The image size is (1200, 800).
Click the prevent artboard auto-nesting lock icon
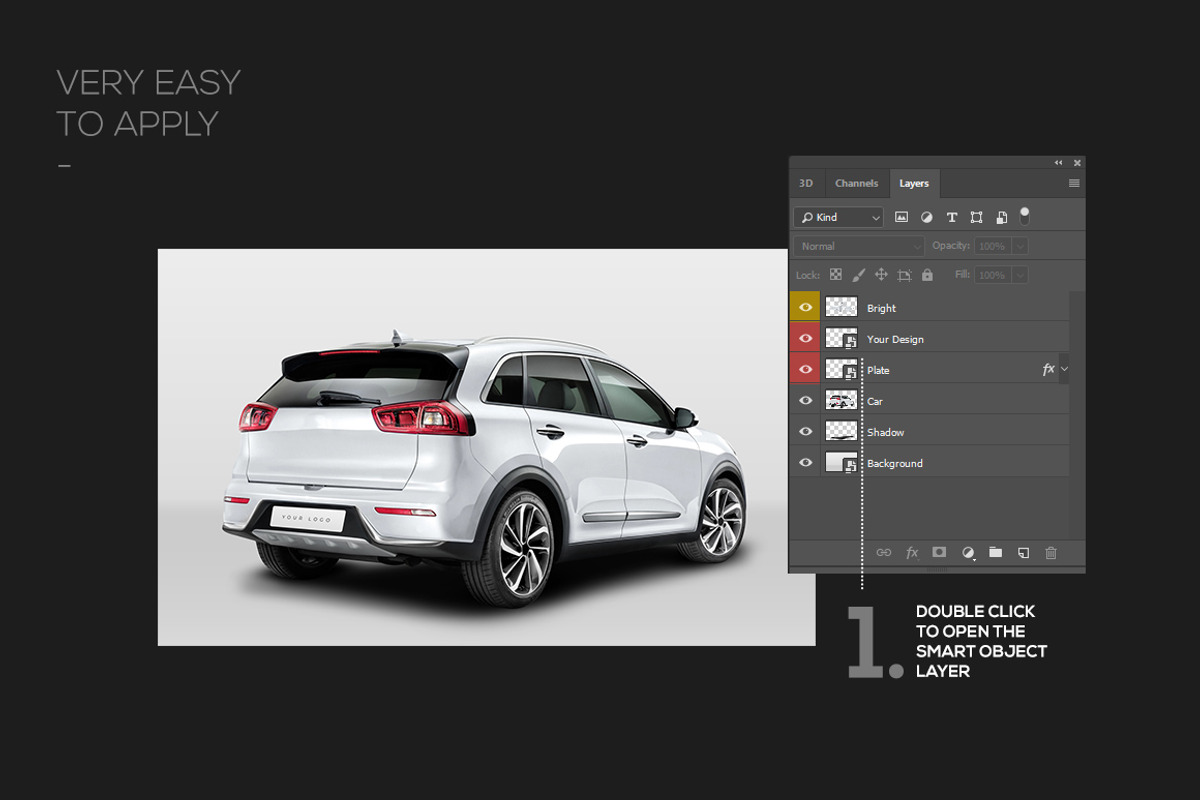click(904, 274)
